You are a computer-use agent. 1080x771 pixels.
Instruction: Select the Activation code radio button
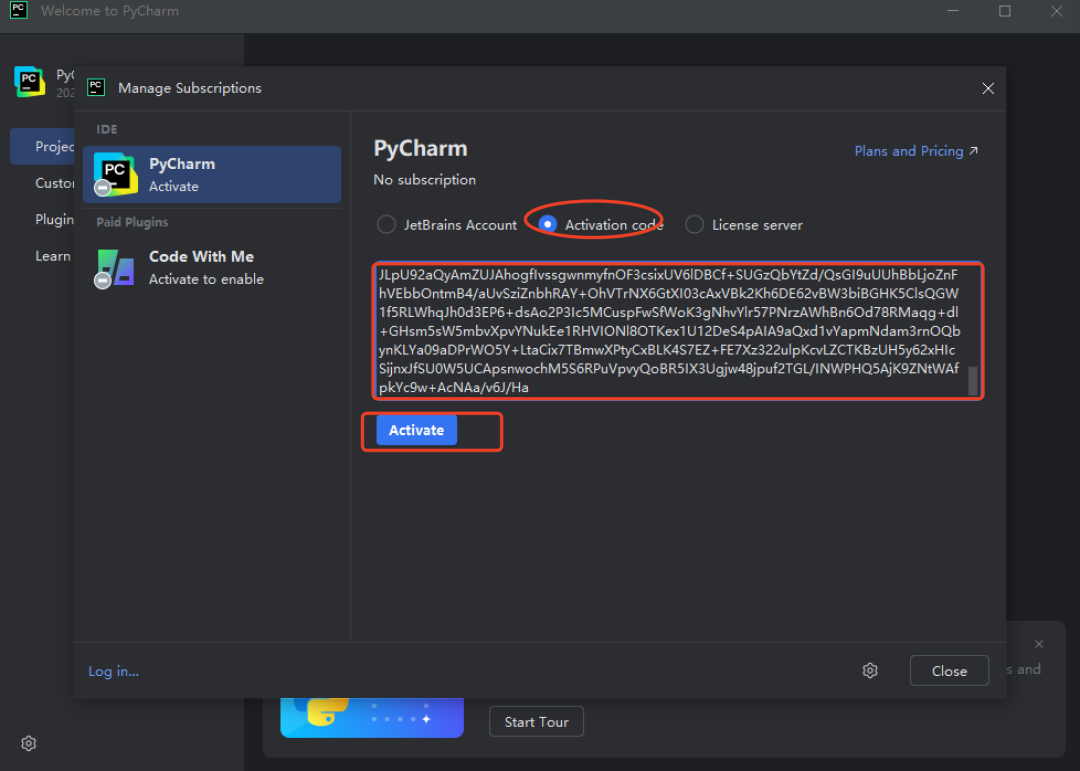548,225
